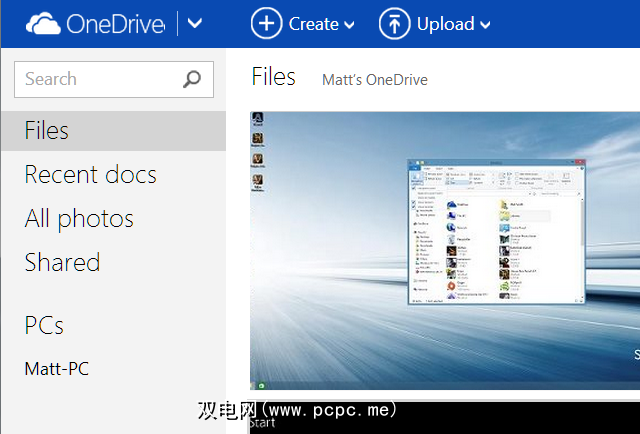Click the Create plus circle icon

266,23
